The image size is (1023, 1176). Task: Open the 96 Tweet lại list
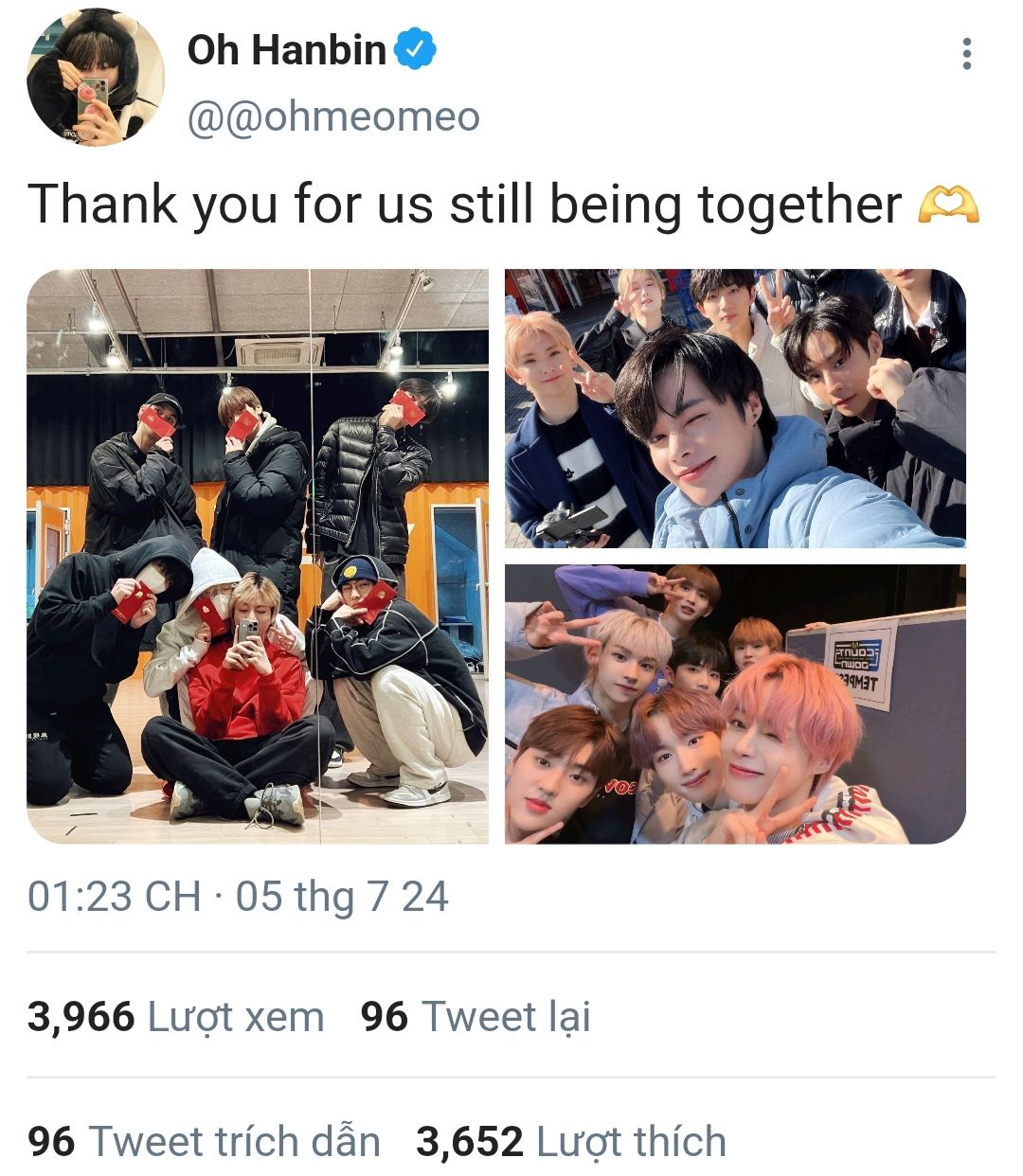476,1017
